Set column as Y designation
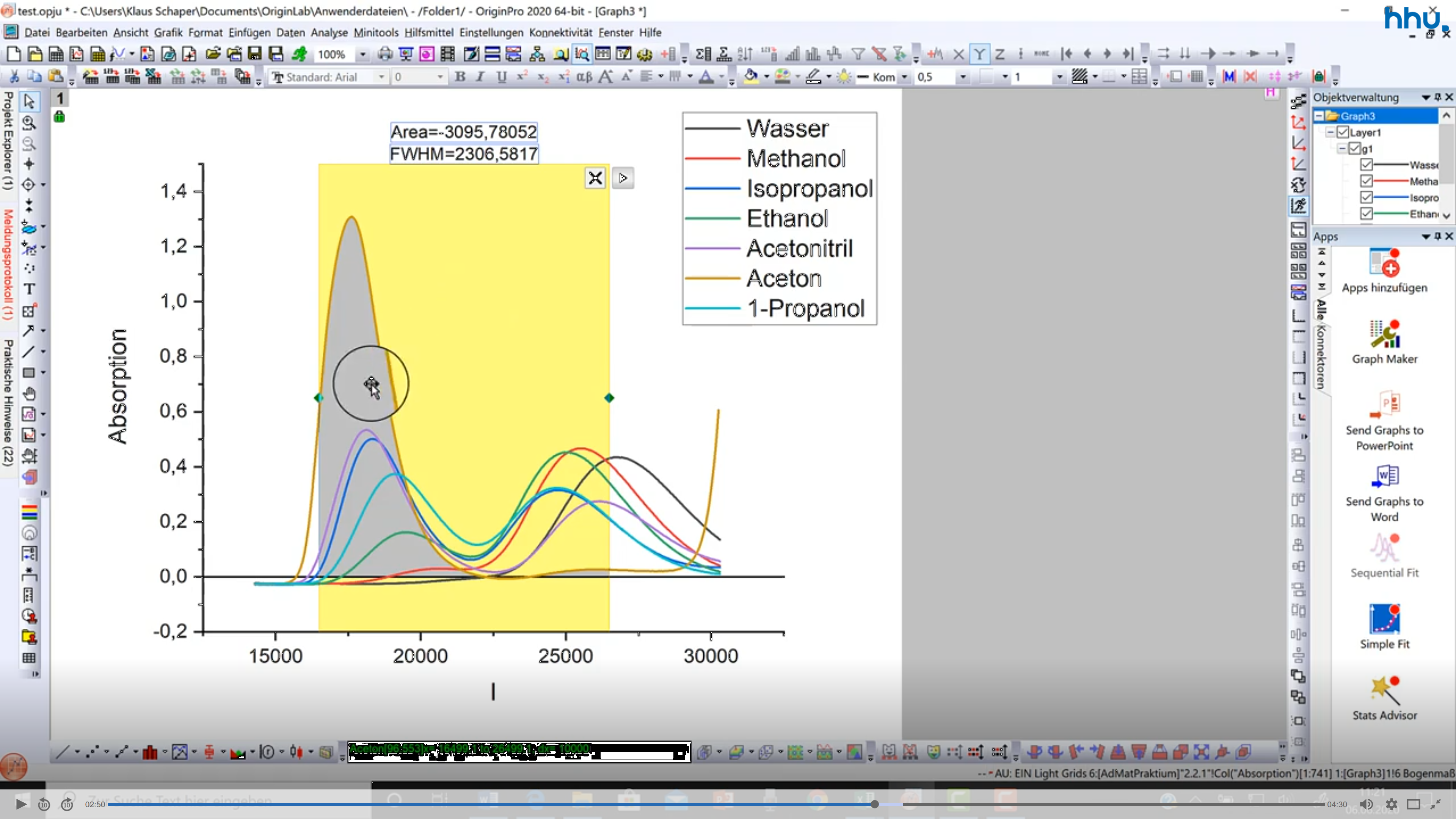1456x819 pixels. 979,54
